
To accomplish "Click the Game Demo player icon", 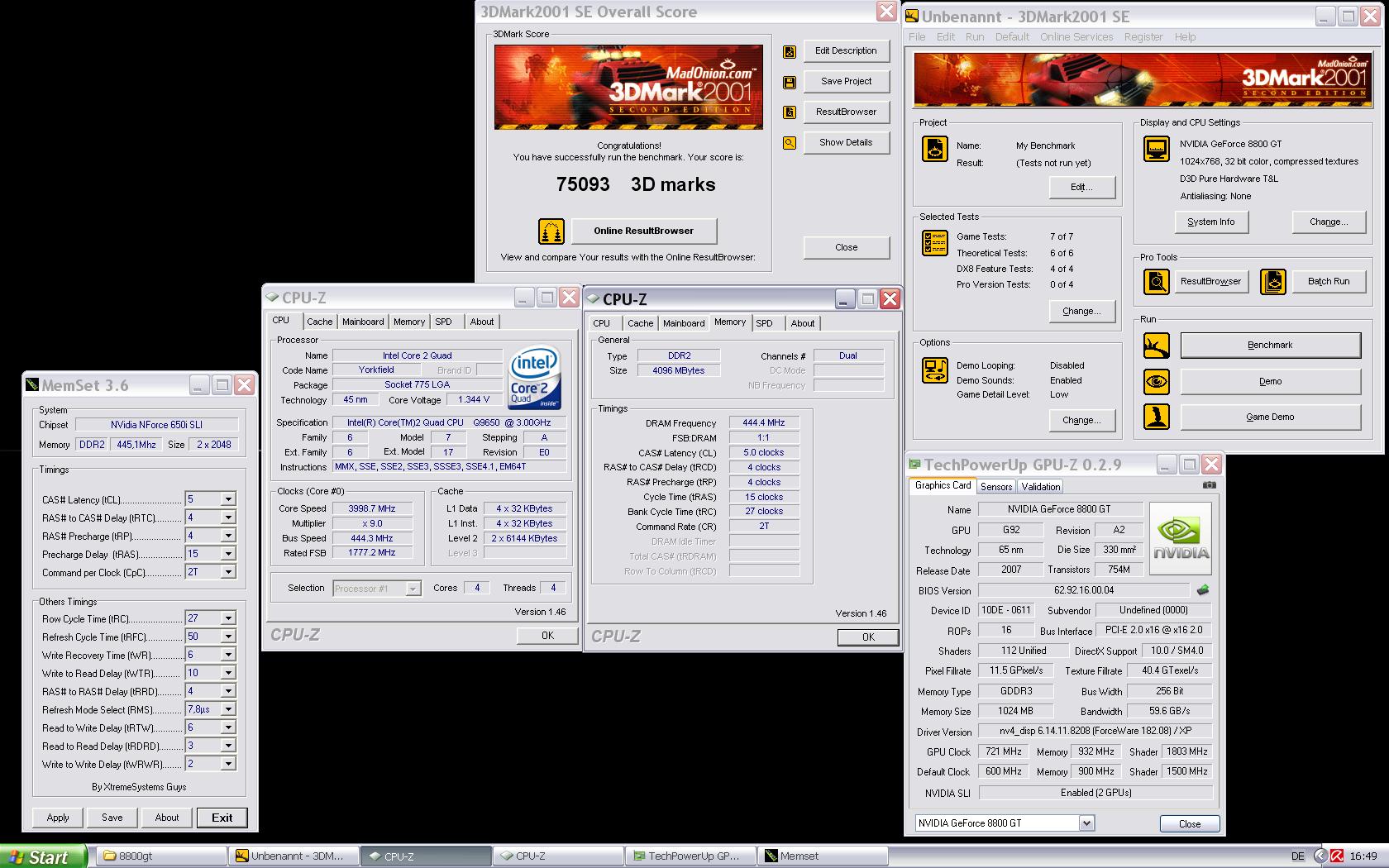I will click(1156, 417).
